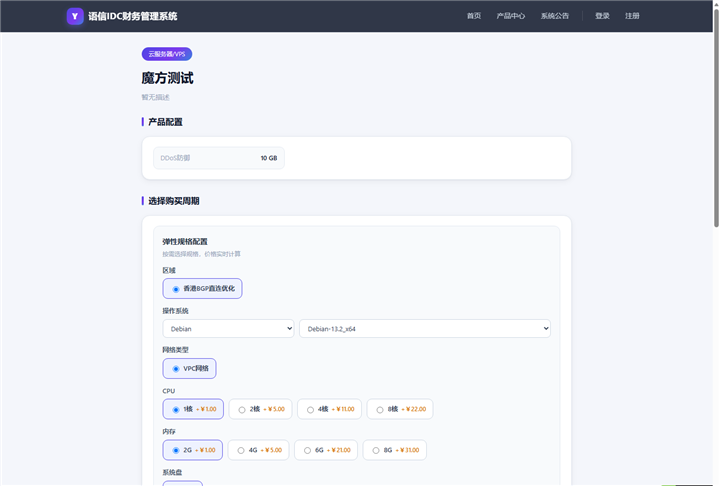Image resolution: width=720 pixels, height=486 pixels.
Task: Select the 8核 CPU option
Action: [400, 409]
